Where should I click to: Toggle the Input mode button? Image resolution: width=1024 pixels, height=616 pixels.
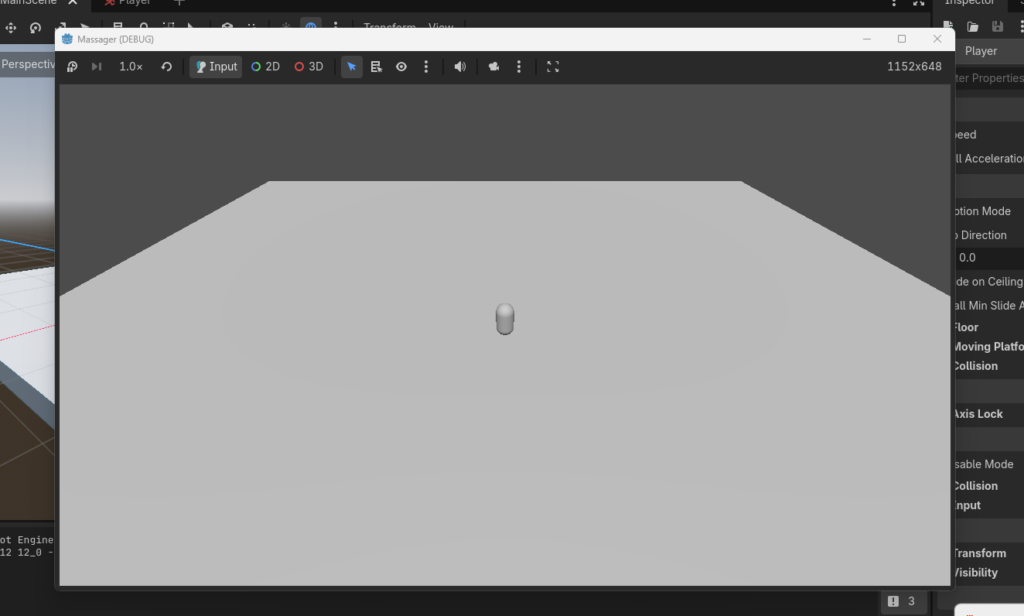point(216,67)
